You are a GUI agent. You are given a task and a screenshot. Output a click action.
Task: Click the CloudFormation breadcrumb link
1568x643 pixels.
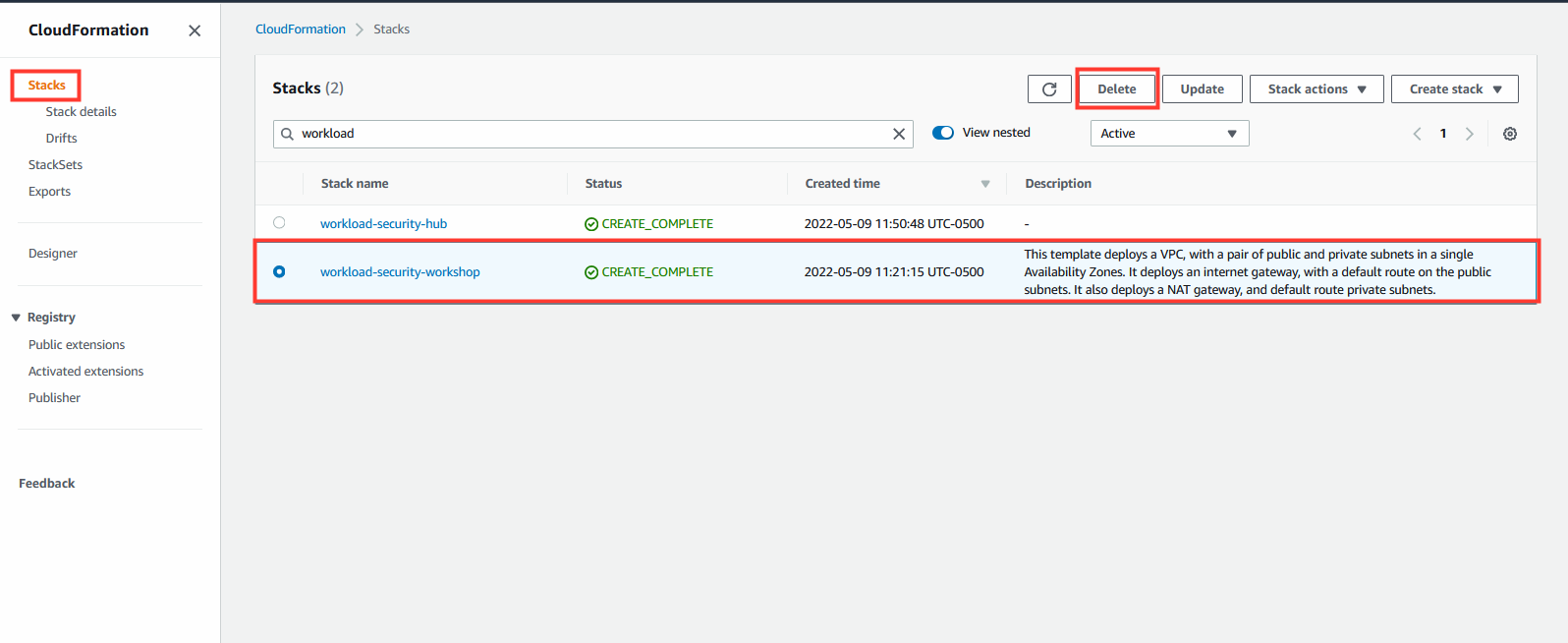pos(301,29)
